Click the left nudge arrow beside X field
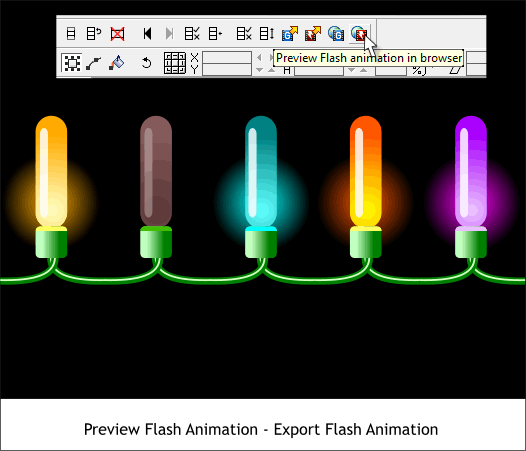526x451 pixels. pyautogui.click(x=259, y=58)
